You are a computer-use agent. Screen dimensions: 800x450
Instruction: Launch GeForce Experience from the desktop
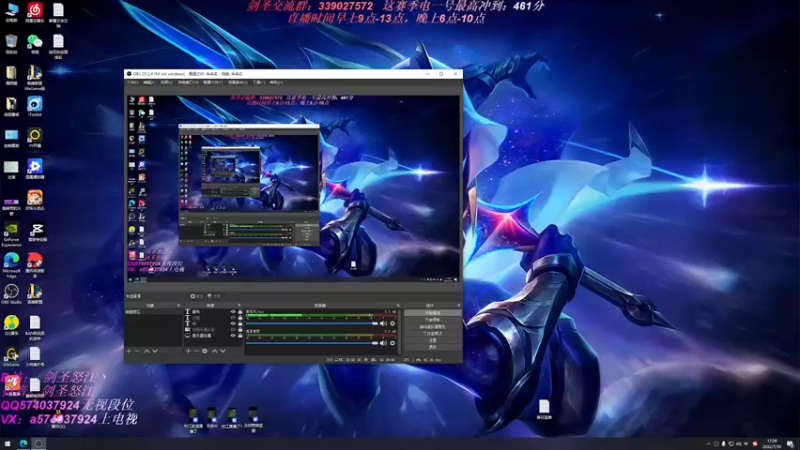(x=11, y=234)
